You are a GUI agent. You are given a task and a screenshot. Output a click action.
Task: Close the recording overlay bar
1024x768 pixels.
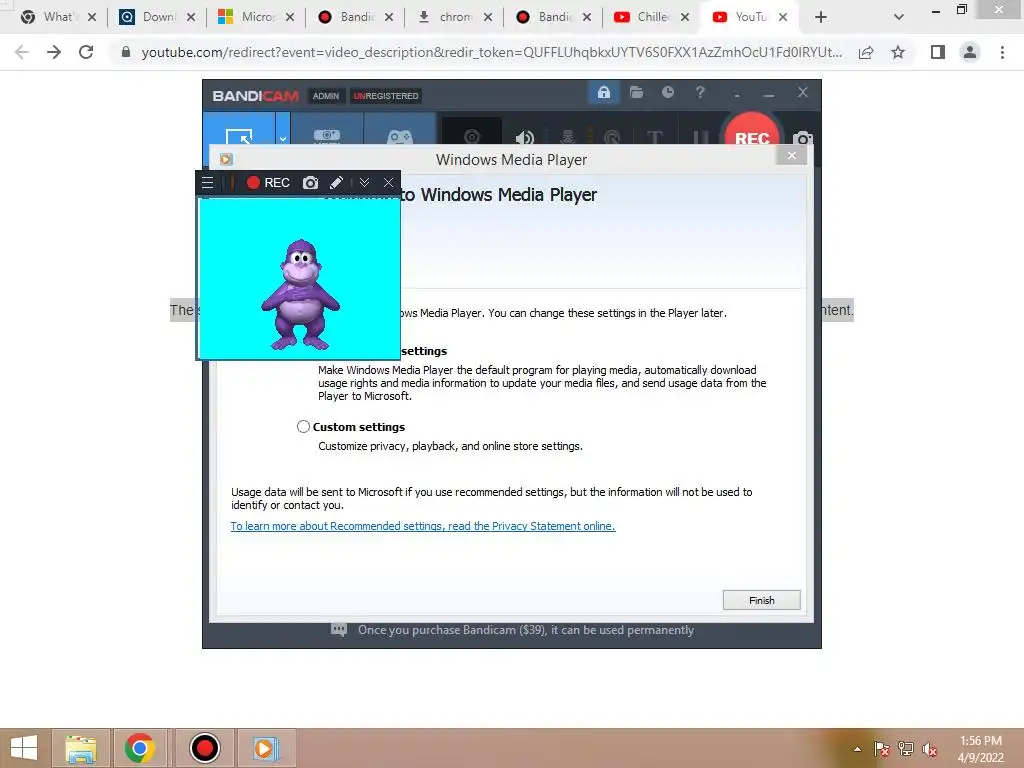pyautogui.click(x=389, y=183)
